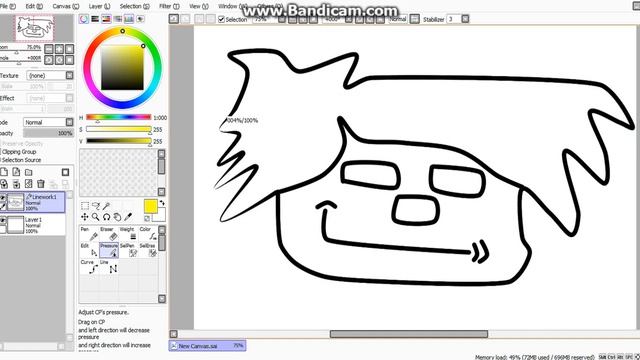Toggle the color wheel panel
Screen dimensions: 640x360
pyautogui.click(x=84, y=19)
